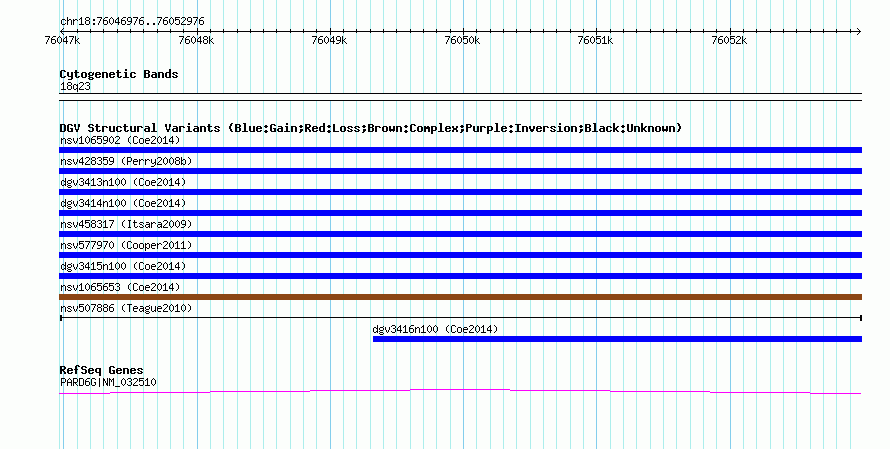Click the 76052k ruler tick label
This screenshot has width=890, height=449.
point(729,40)
